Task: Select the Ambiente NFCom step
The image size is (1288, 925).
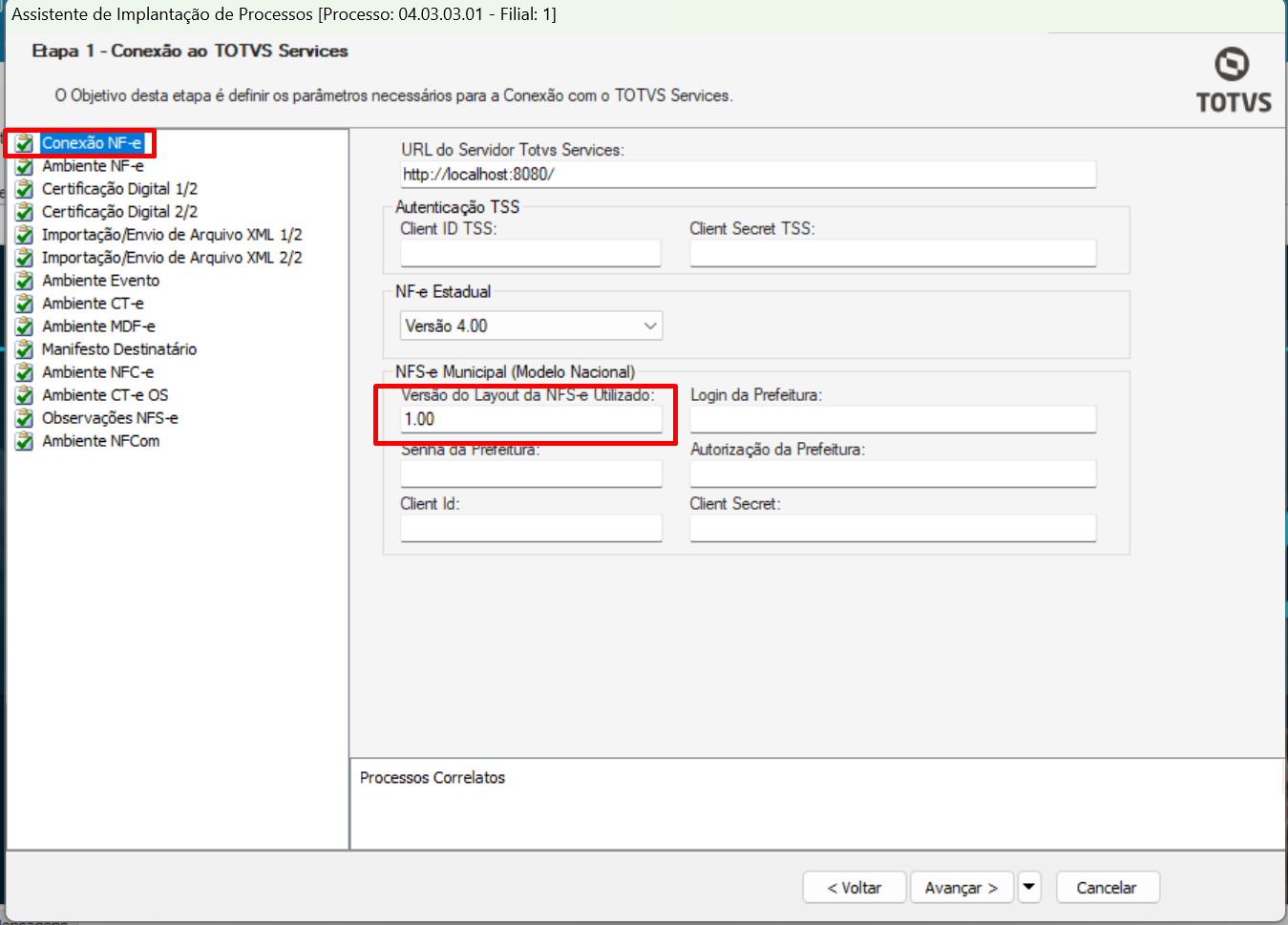Action: point(100,441)
